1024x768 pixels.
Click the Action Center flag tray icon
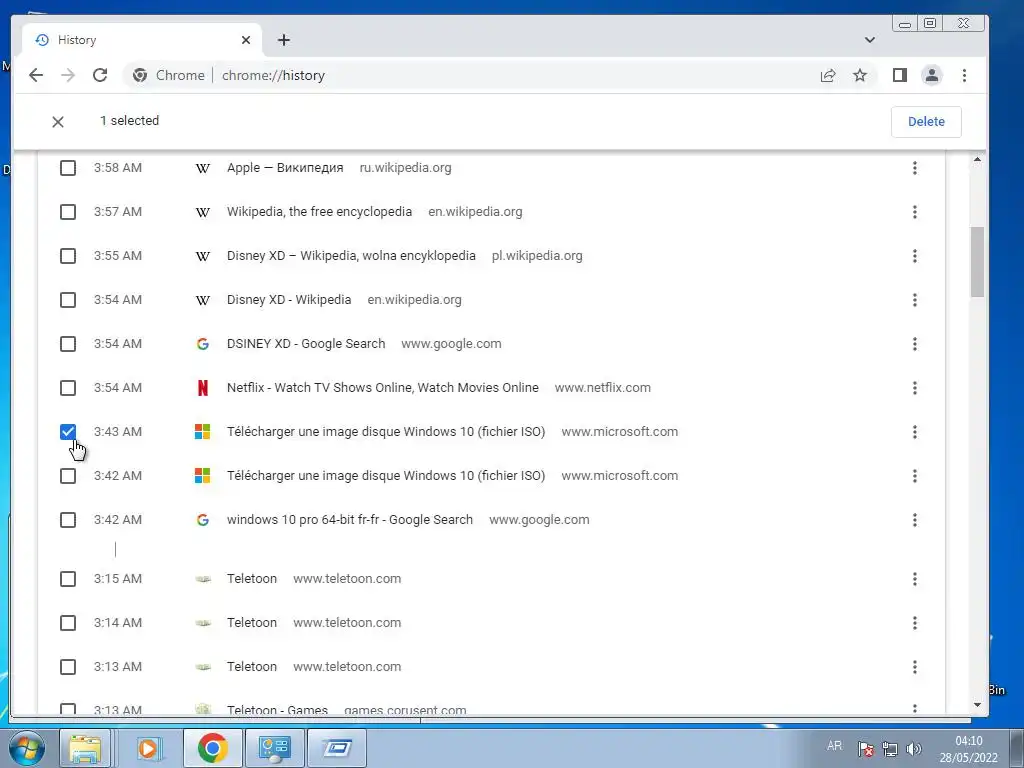[x=865, y=748]
